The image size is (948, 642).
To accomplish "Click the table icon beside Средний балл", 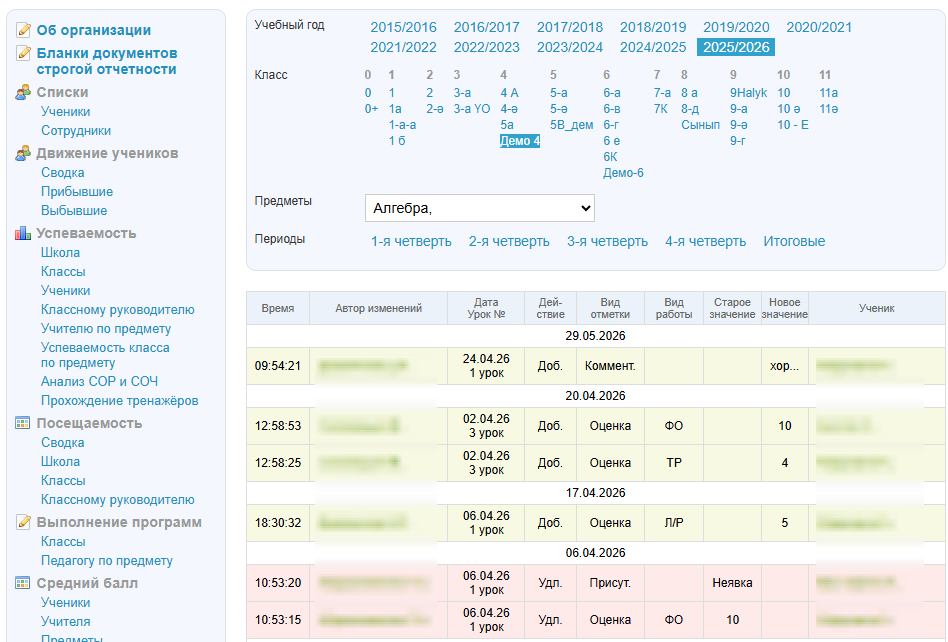I will 23,583.
